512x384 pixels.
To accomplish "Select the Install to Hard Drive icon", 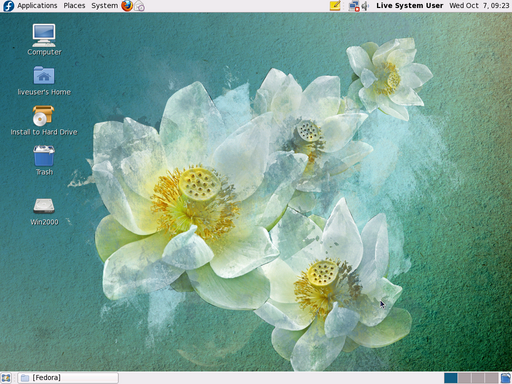I will click(x=44, y=121).
